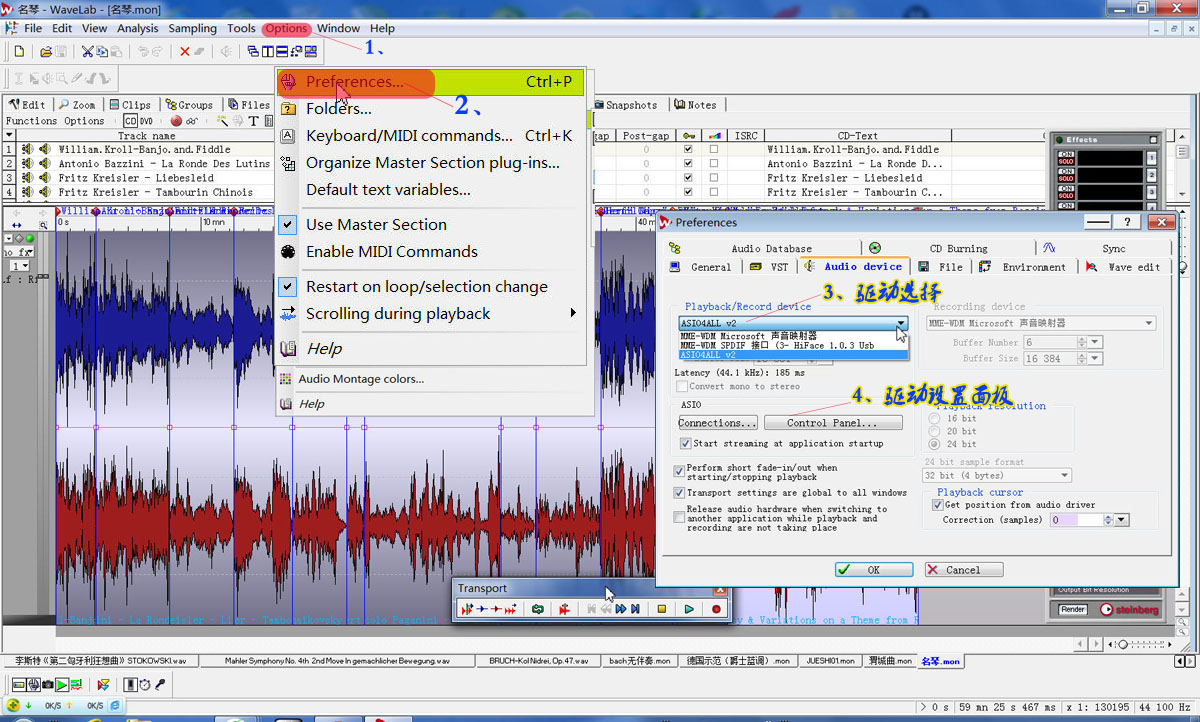Click the fast forward icon in Transport

tap(621, 609)
